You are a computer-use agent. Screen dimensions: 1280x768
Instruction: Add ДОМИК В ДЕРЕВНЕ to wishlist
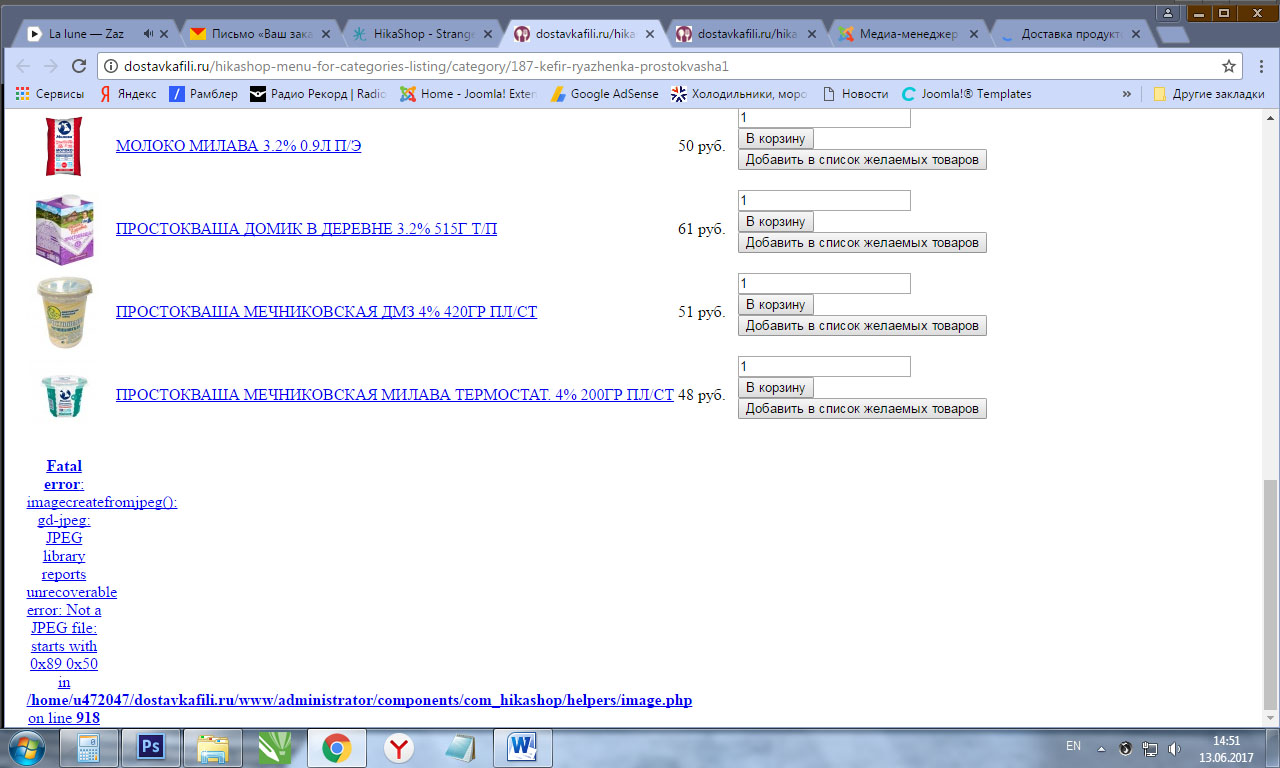(x=862, y=243)
